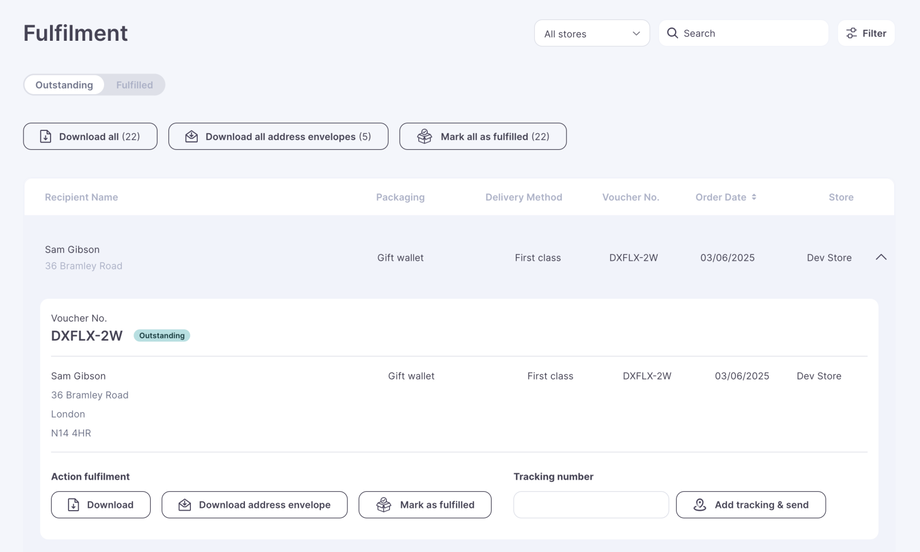The width and height of the screenshot is (920, 552).
Task: Switch to the Outstanding tab
Action: click(64, 85)
